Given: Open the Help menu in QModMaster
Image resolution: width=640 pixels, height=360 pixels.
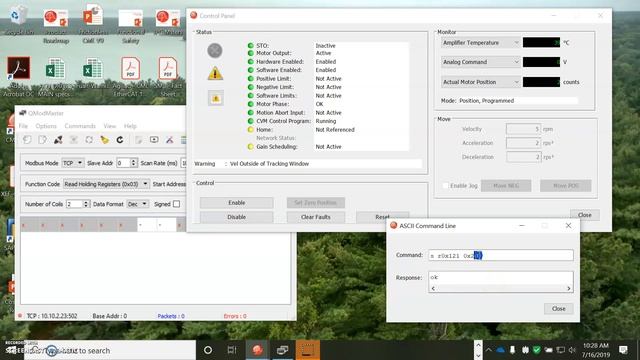Looking at the screenshot, I should coord(130,126).
